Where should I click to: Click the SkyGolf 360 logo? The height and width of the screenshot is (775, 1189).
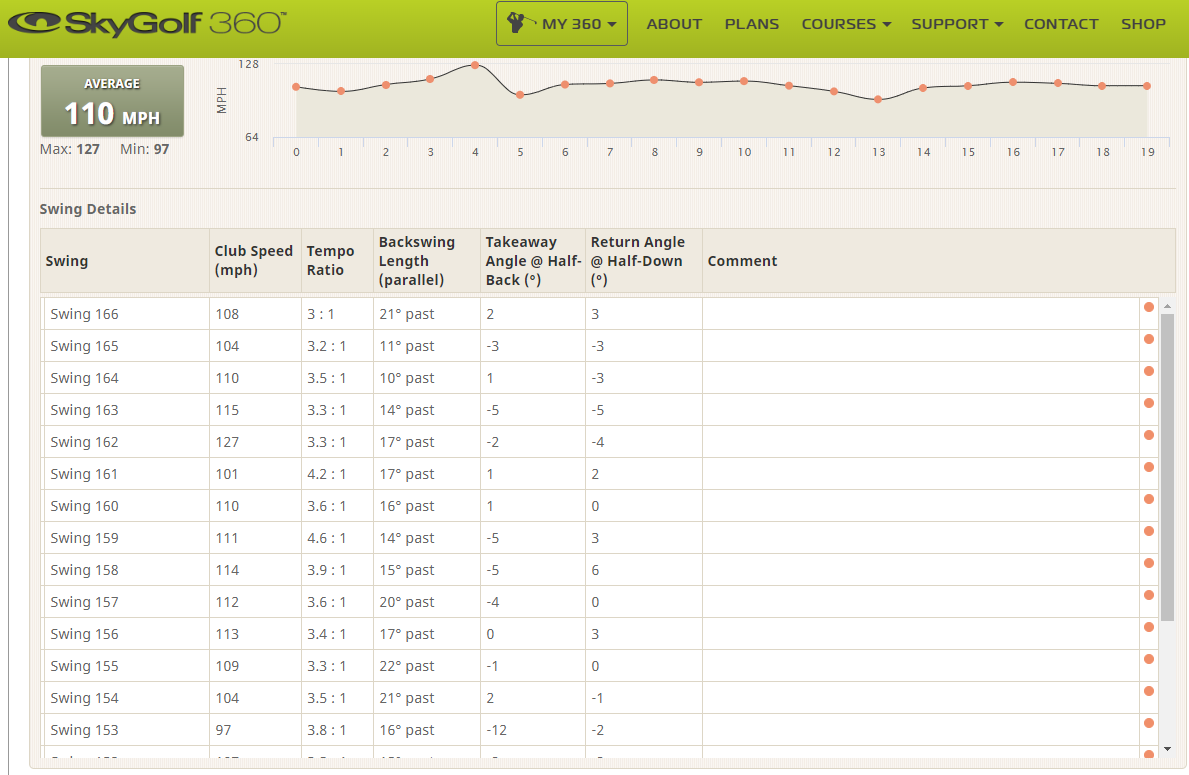click(147, 23)
